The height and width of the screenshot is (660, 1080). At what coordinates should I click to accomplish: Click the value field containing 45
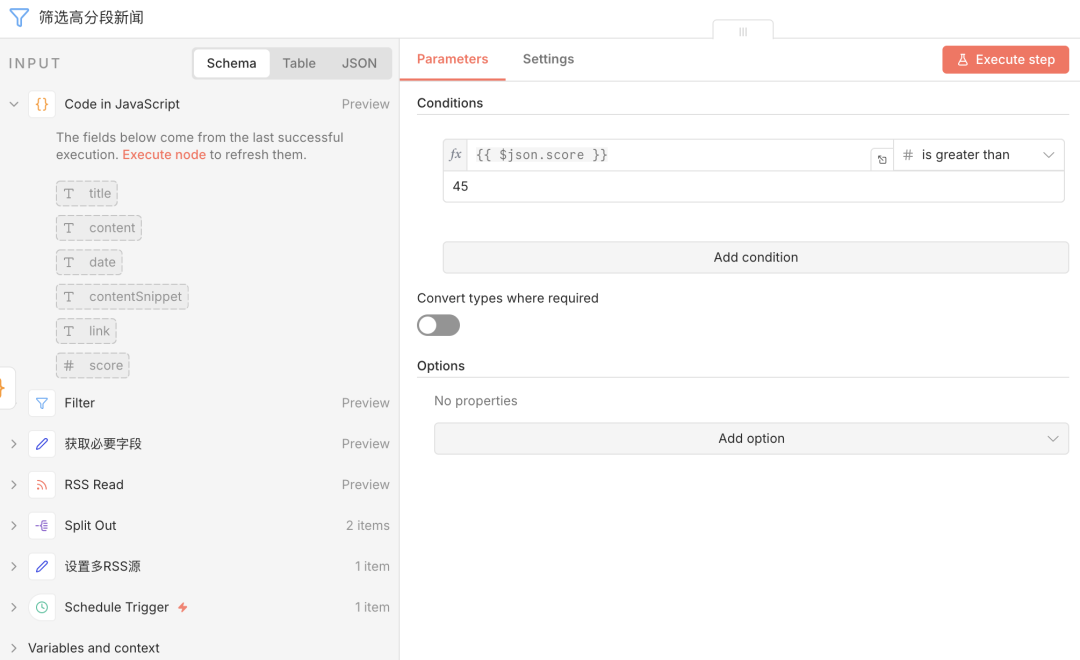point(752,187)
